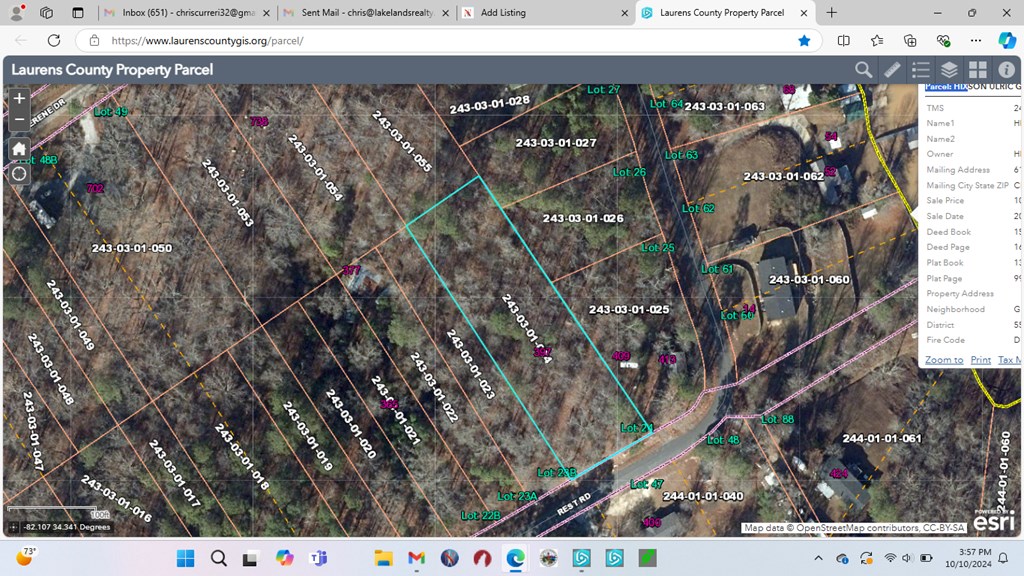The width and height of the screenshot is (1024, 576).
Task: Open the Favorites list
Action: (877, 40)
